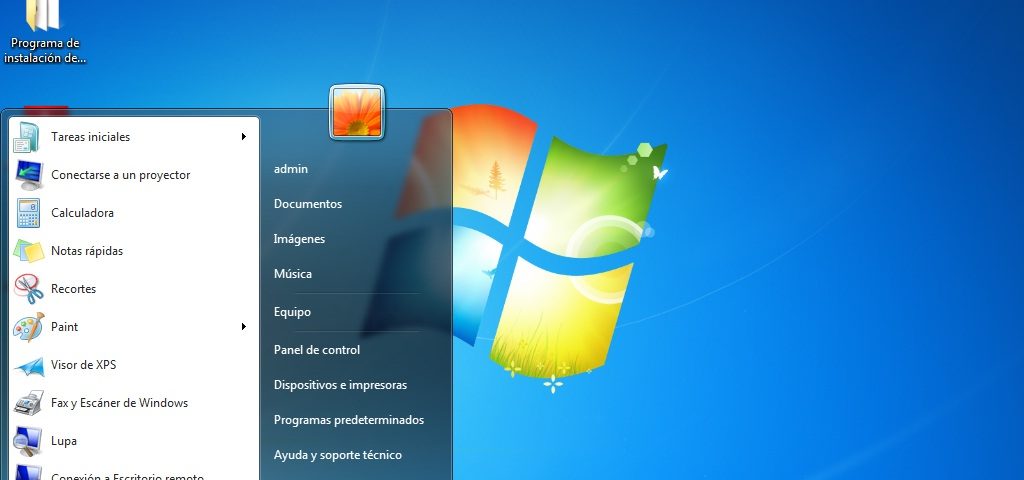Viewport: 1024px width, 480px height.
Task: Open Paint using its palette icon
Action: 28,327
